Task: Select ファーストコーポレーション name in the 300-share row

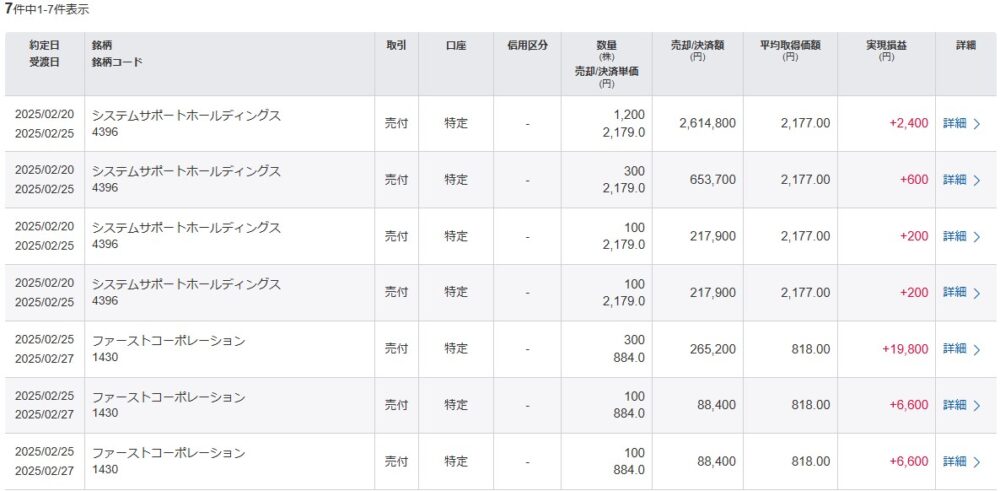Action: [x=168, y=341]
